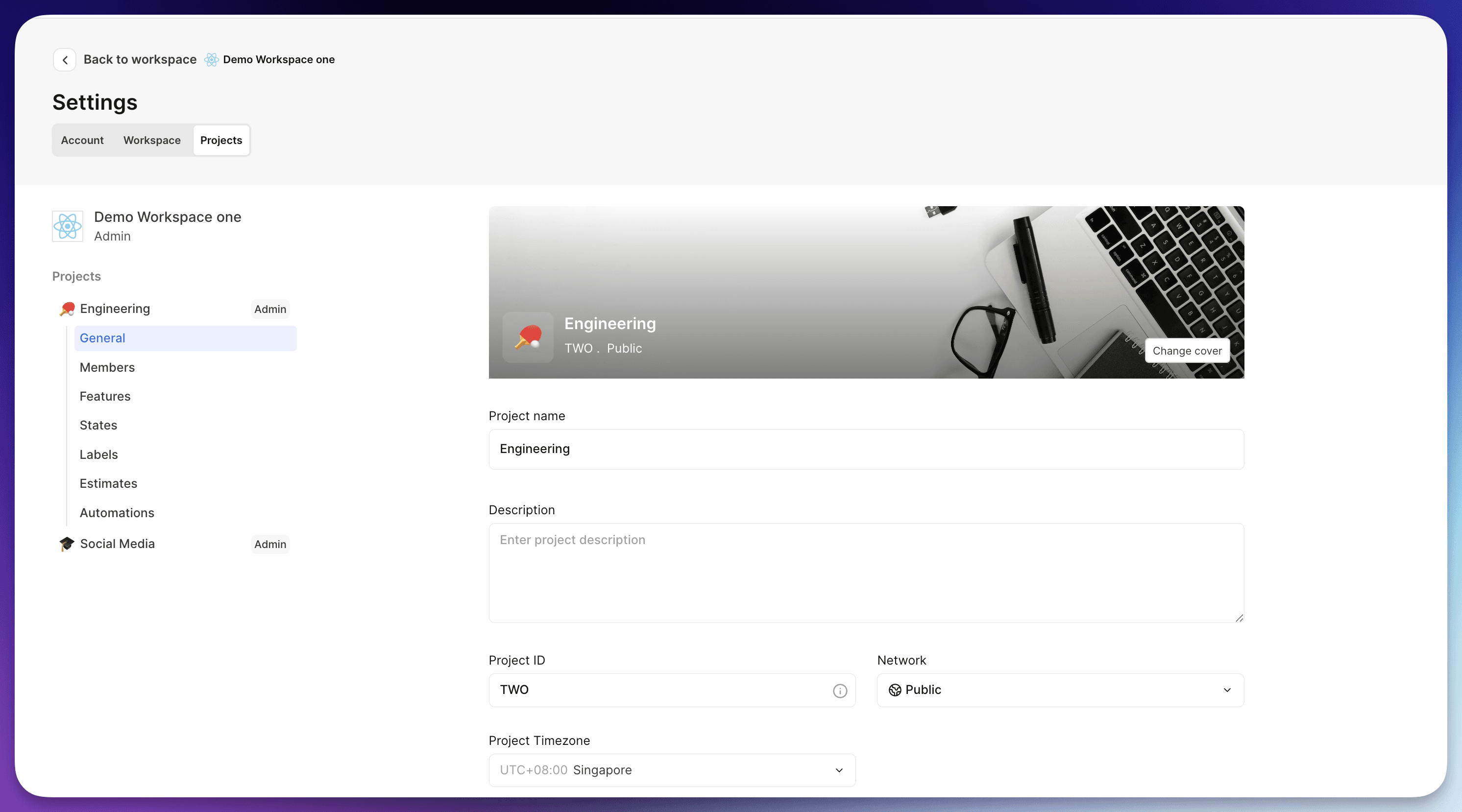This screenshot has width=1462, height=812.
Task: Click the Project ID info icon
Action: click(x=839, y=691)
